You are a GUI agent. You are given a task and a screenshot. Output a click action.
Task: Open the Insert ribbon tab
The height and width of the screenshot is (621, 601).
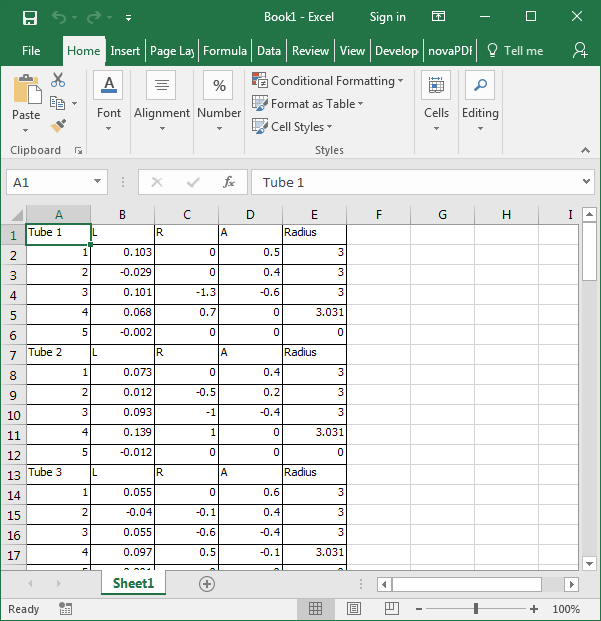click(125, 51)
